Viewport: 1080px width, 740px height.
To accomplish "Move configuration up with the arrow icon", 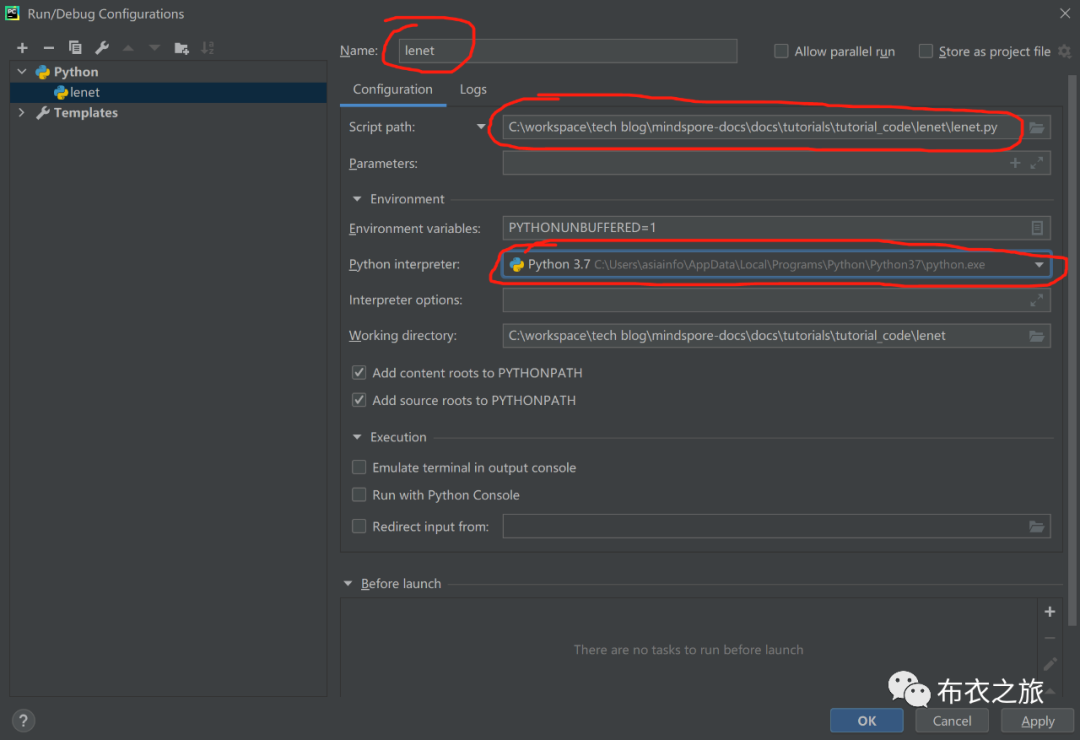I will (128, 48).
